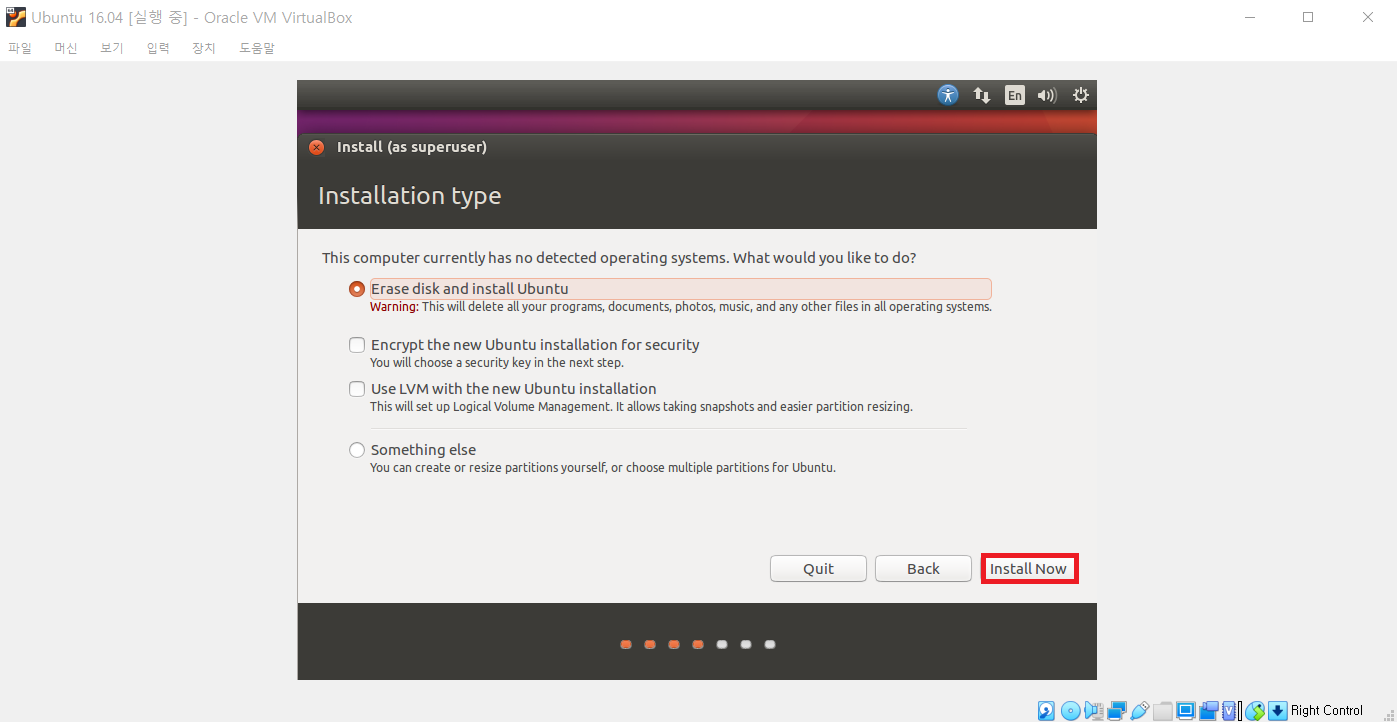Click the red Warning text
This screenshot has width=1397, height=722.
coord(394,307)
